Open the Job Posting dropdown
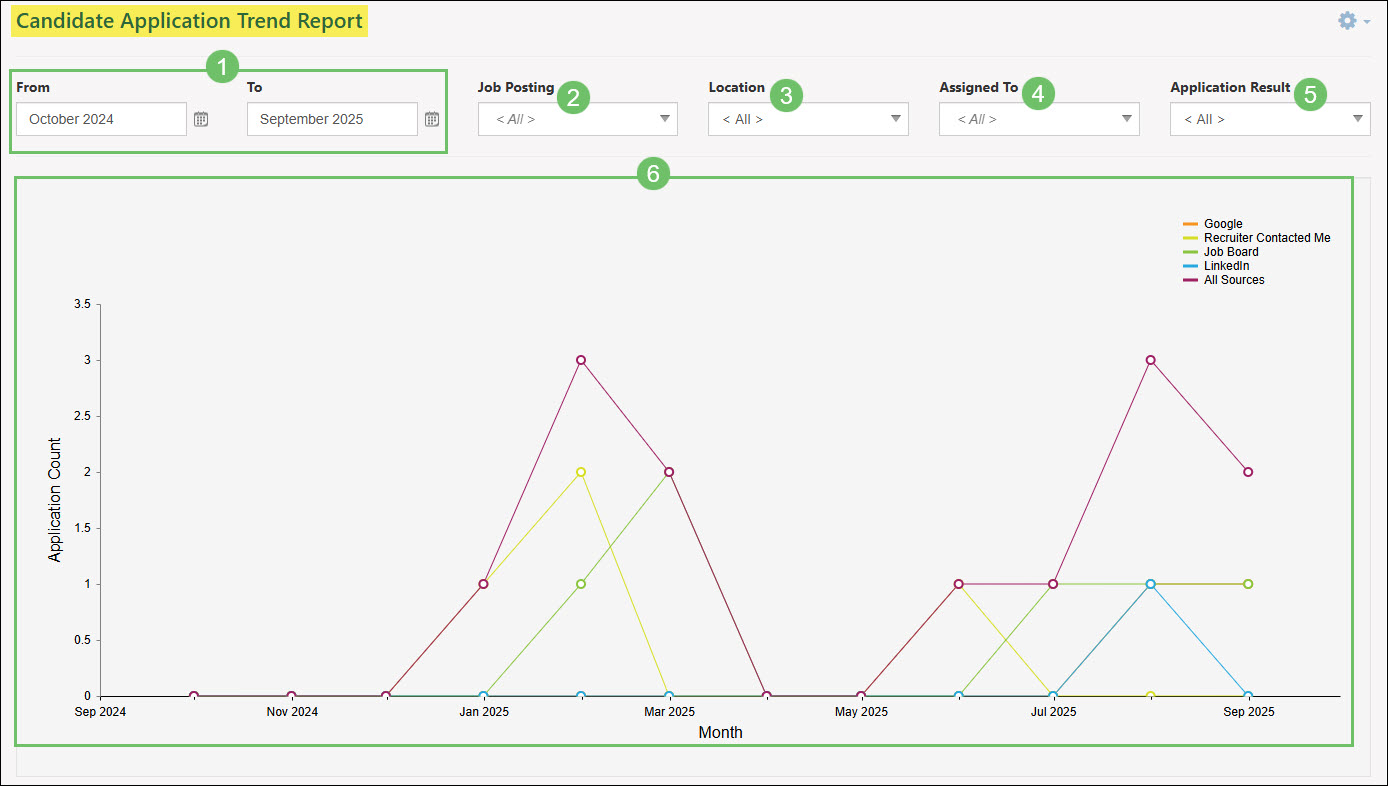Viewport: 1388px width, 786px height. [664, 118]
